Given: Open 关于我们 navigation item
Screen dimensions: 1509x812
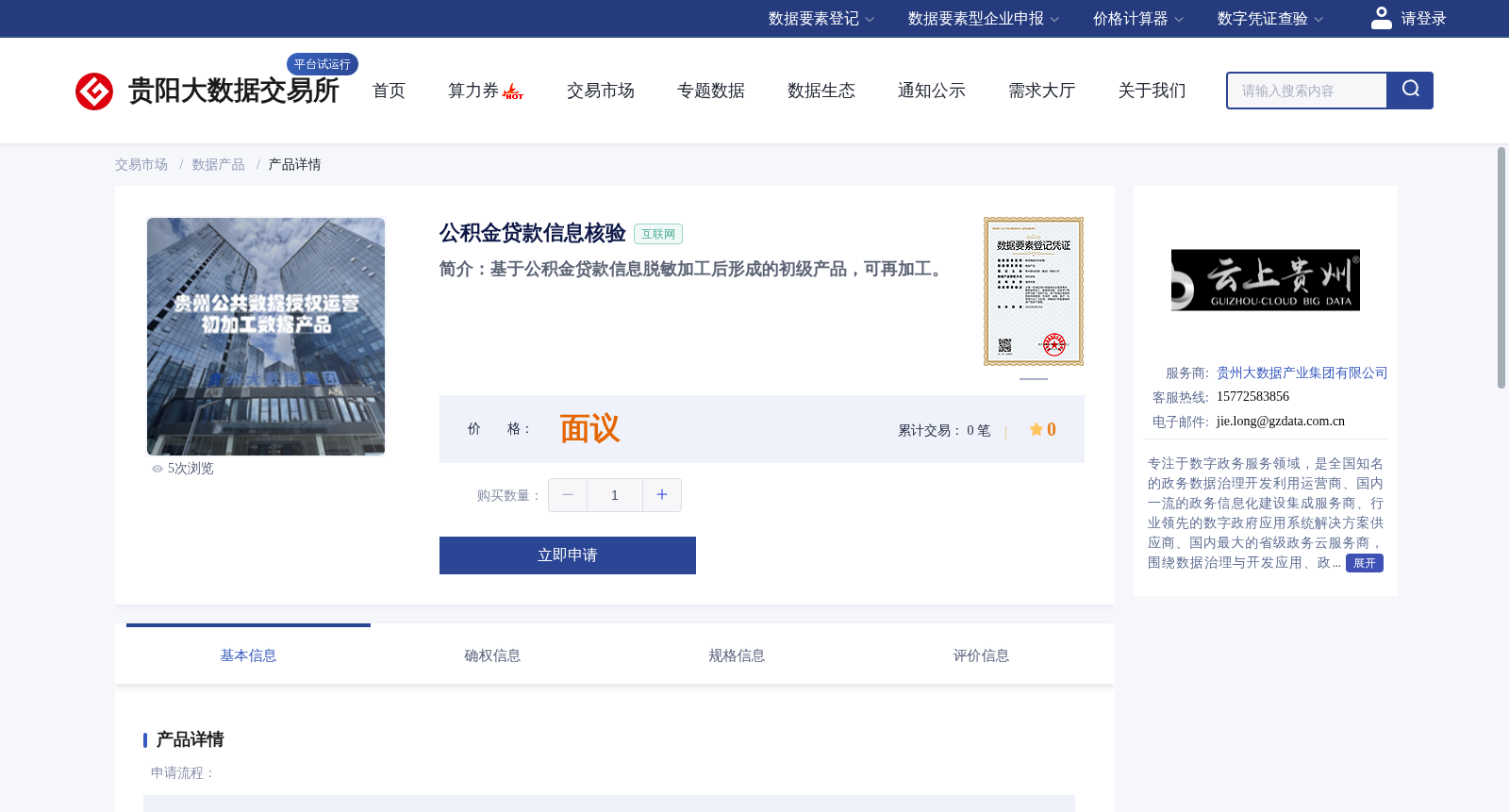Looking at the screenshot, I should [x=1152, y=91].
